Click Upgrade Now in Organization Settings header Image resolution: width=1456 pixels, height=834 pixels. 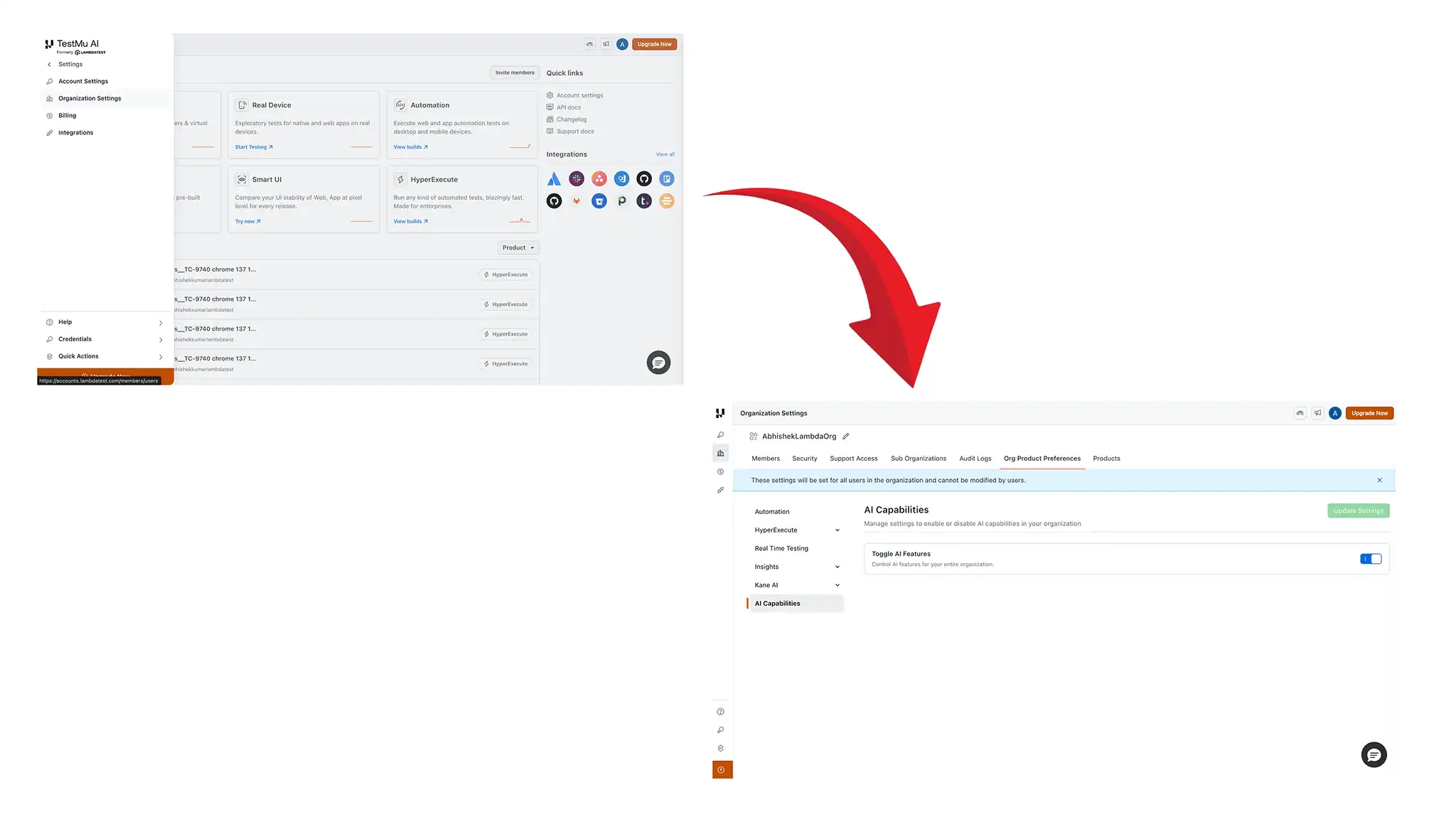1369,413
